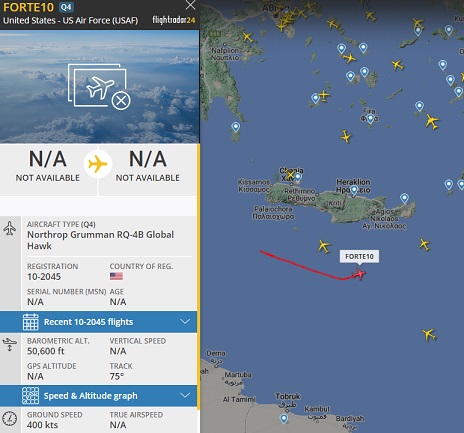
Task: Select the airport pin at Heraklion
Action: coord(354,190)
